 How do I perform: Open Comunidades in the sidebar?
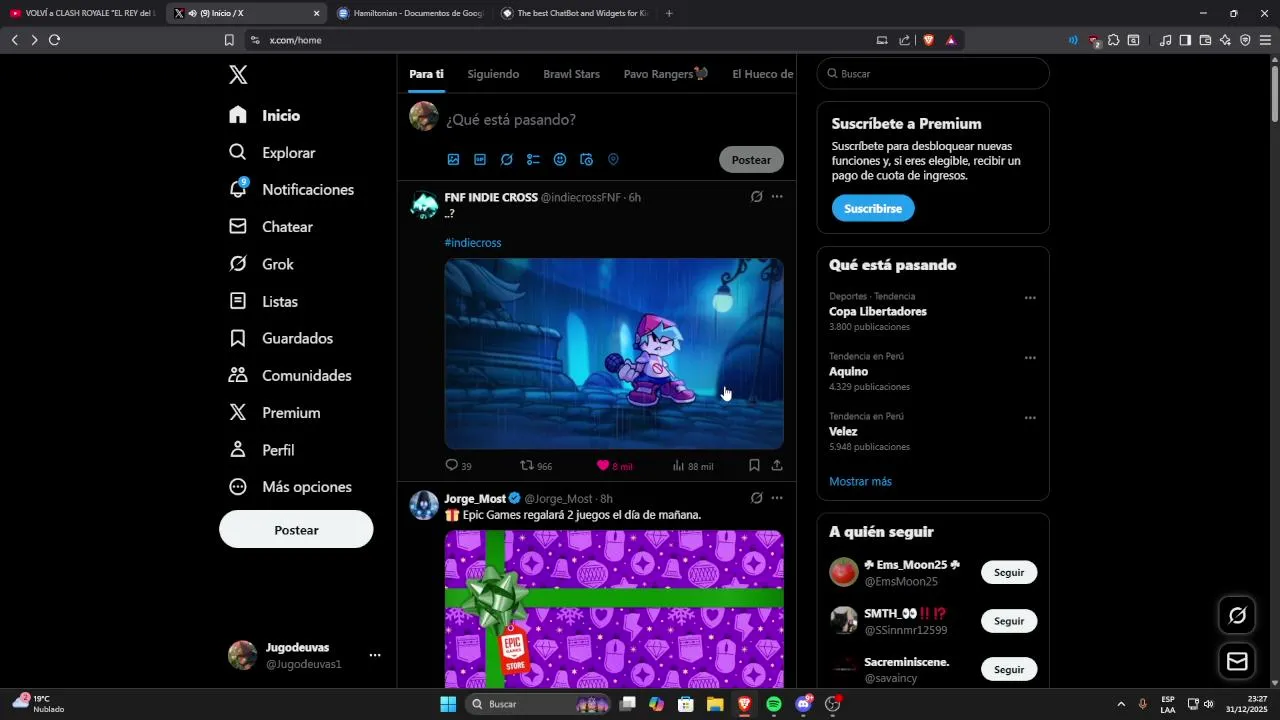(290, 376)
